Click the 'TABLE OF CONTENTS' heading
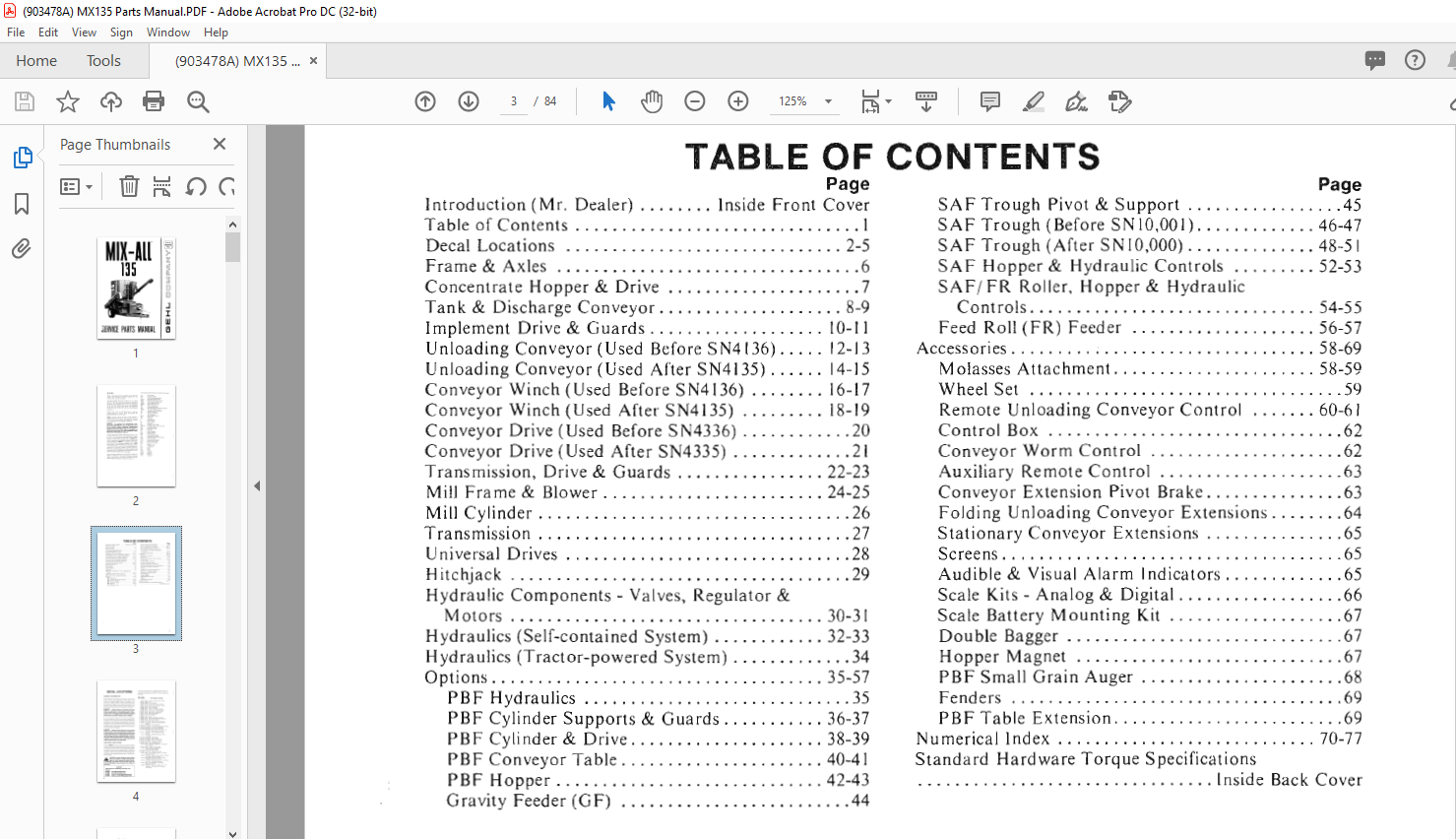 pyautogui.click(x=893, y=157)
